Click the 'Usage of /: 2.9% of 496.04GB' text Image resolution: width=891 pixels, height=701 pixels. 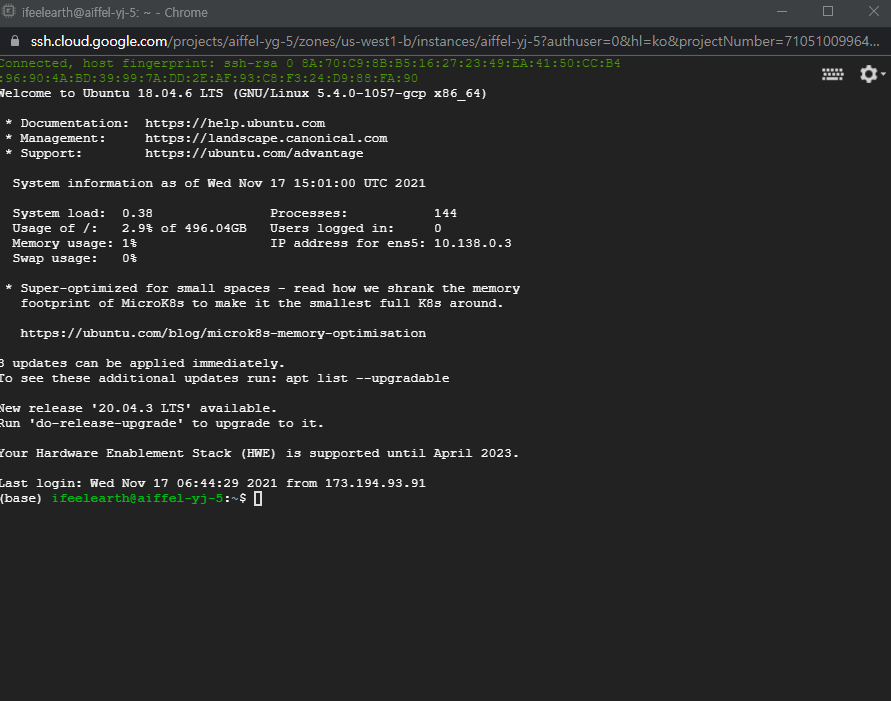130,228
